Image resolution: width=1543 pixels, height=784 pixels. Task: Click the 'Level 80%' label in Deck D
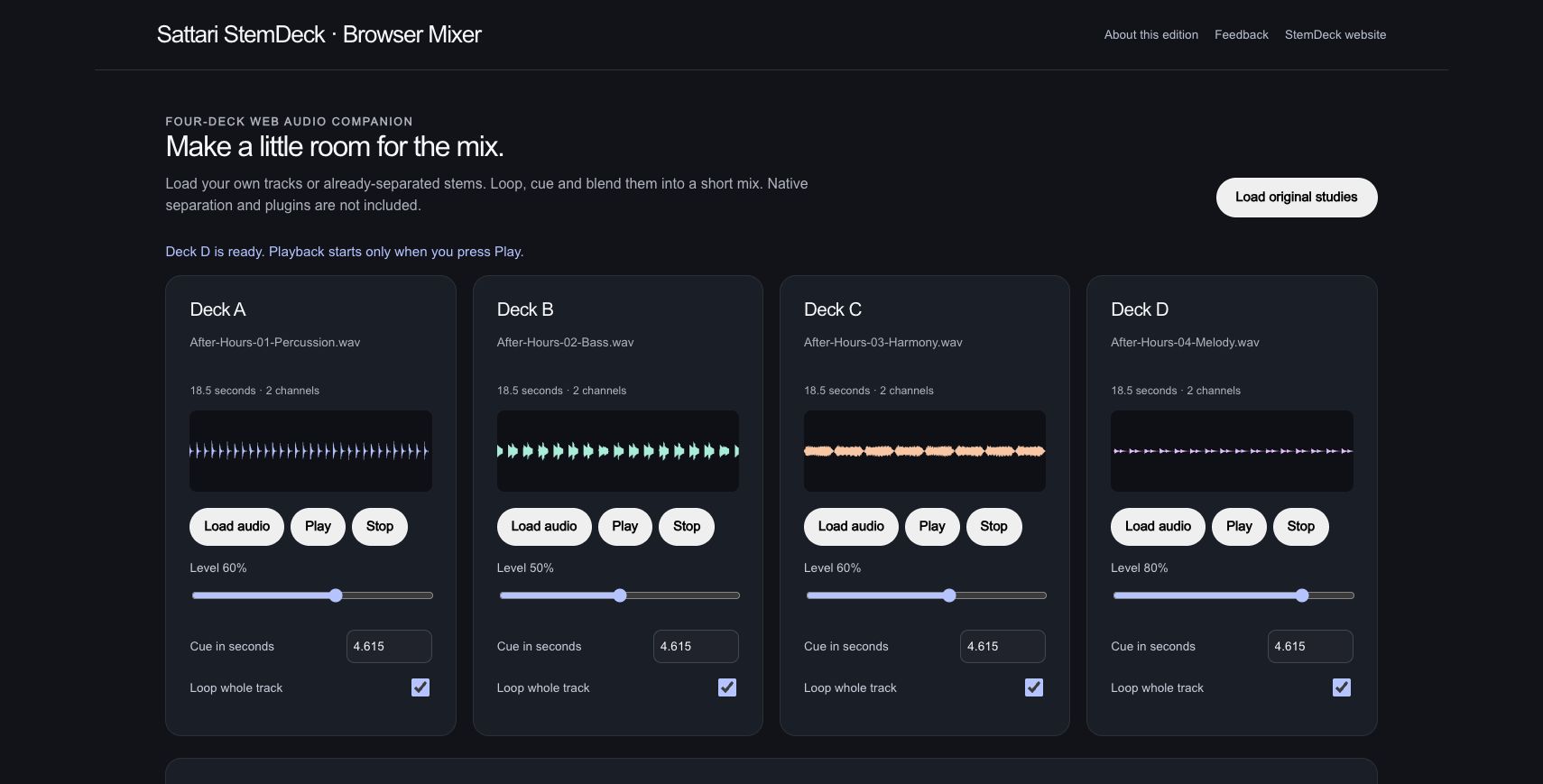coord(1140,567)
